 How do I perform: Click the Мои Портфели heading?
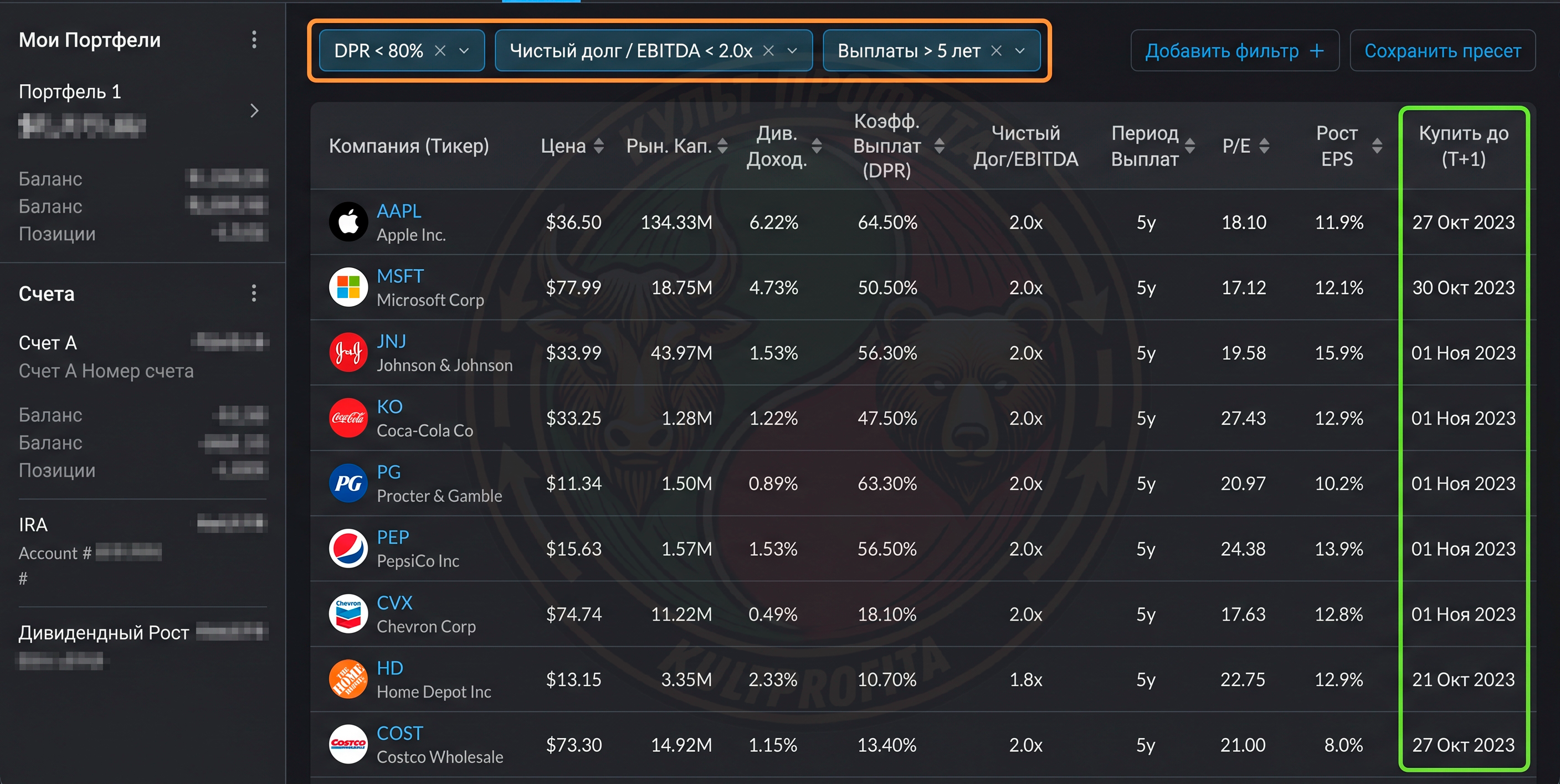[x=90, y=40]
